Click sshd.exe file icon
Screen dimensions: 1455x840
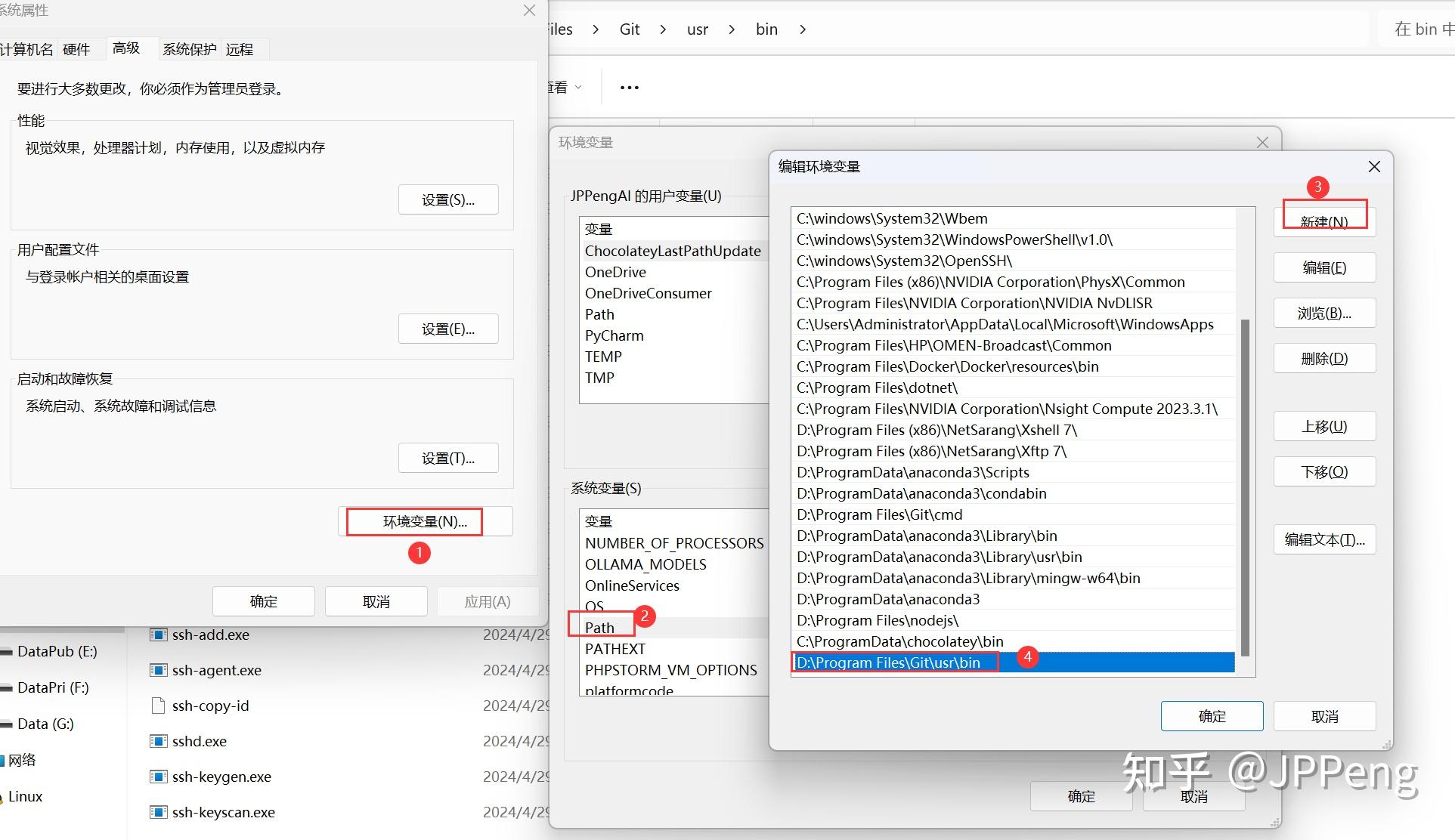[x=158, y=741]
